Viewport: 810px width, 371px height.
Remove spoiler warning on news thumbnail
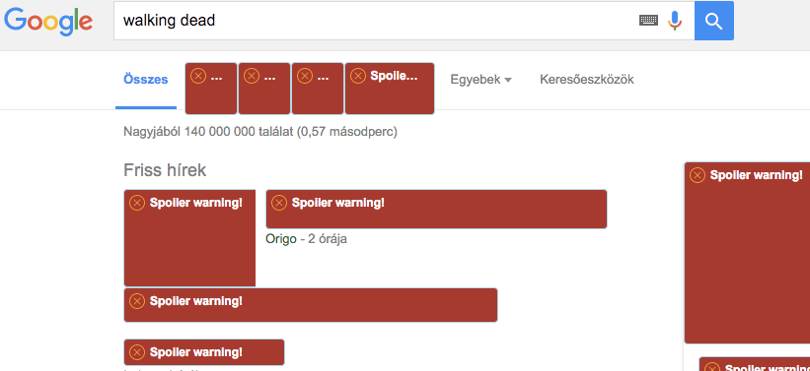[x=136, y=203]
